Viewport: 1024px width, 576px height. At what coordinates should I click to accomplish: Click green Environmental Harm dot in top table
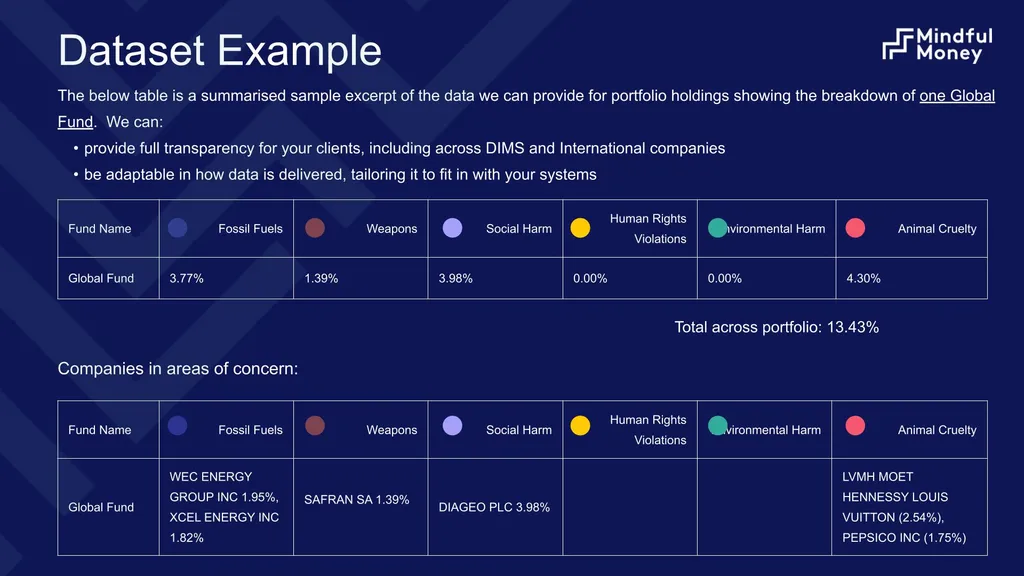[x=718, y=228]
